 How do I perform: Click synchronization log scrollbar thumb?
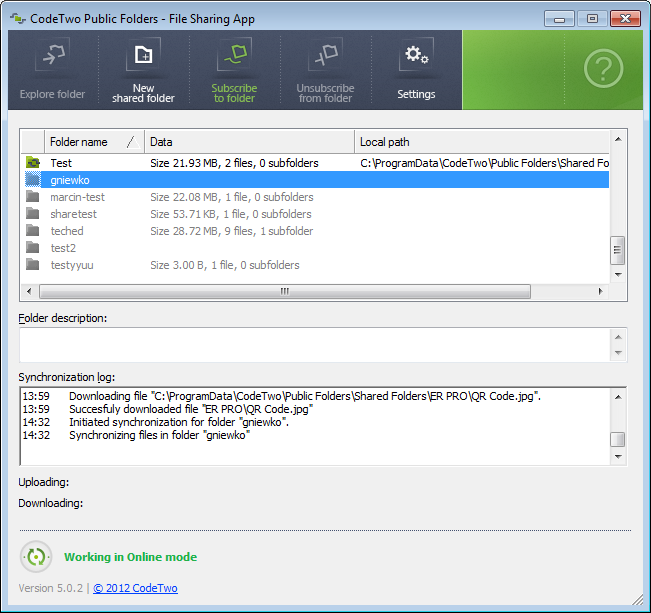click(617, 439)
